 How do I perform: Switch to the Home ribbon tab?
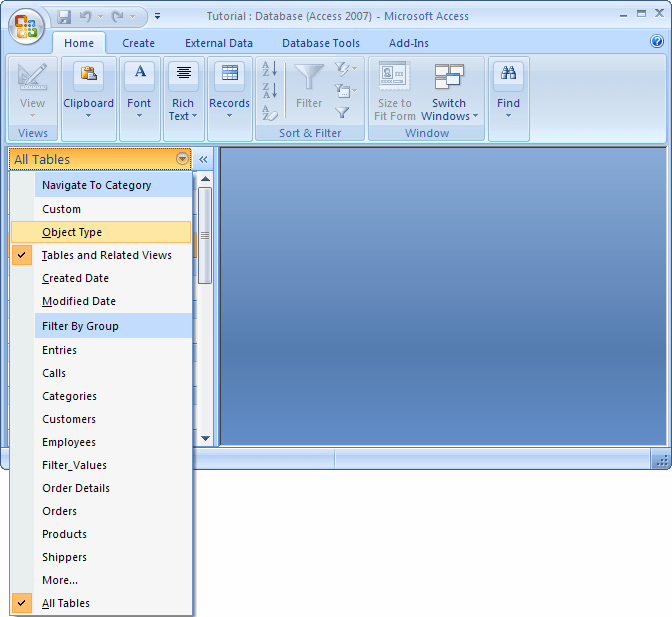click(x=79, y=43)
